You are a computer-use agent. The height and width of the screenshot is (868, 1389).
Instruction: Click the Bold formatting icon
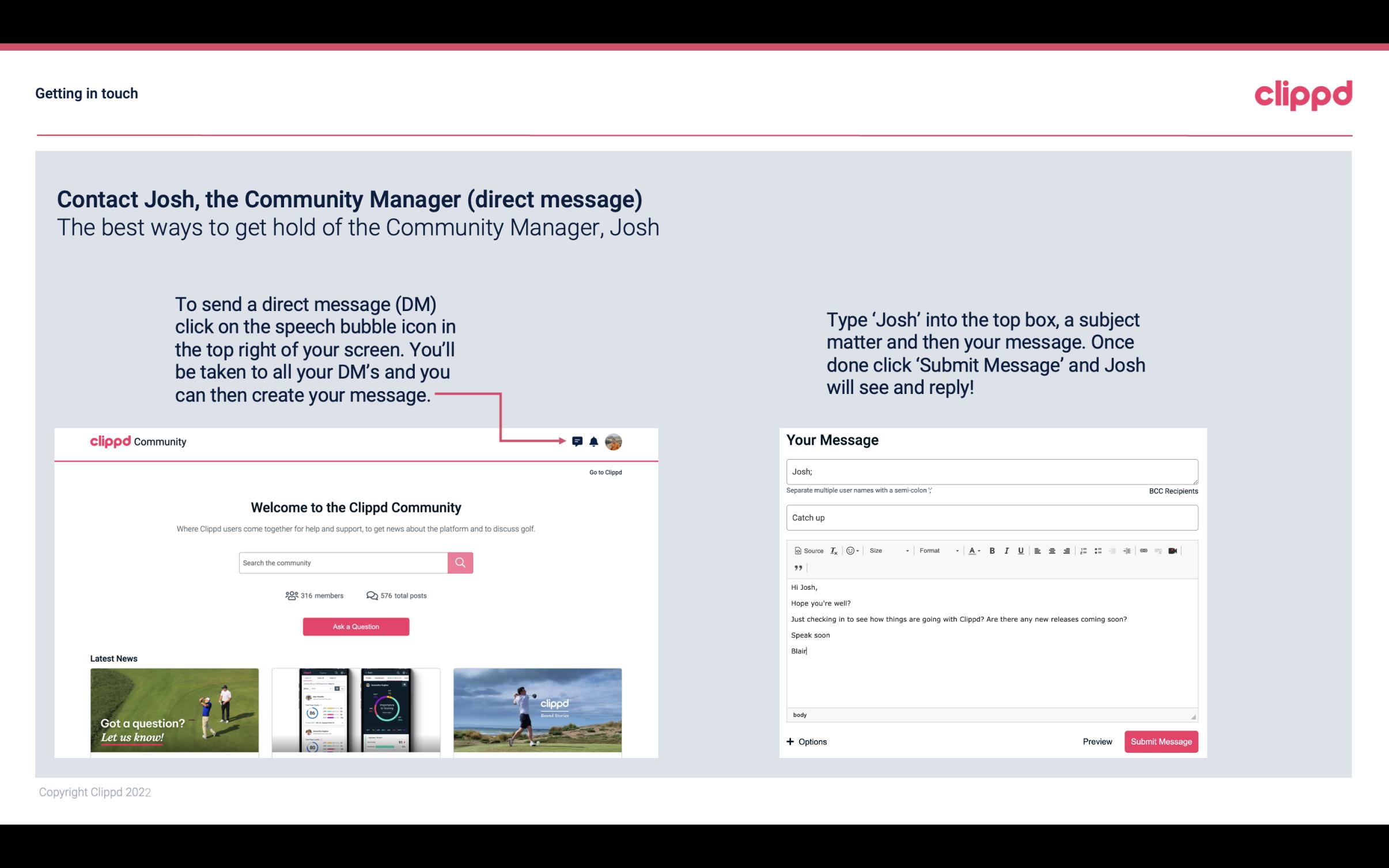pyautogui.click(x=991, y=551)
